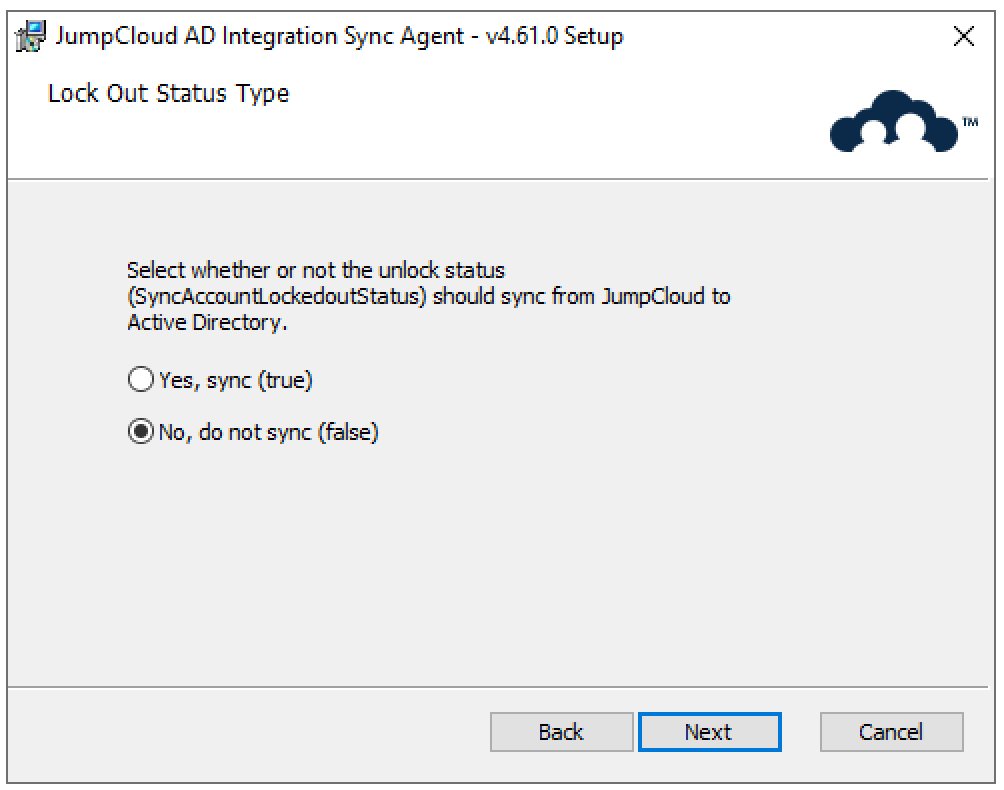This screenshot has width=1004, height=790.
Task: Click the empty gray area below the radio options
Action: pyautogui.click(x=500, y=570)
